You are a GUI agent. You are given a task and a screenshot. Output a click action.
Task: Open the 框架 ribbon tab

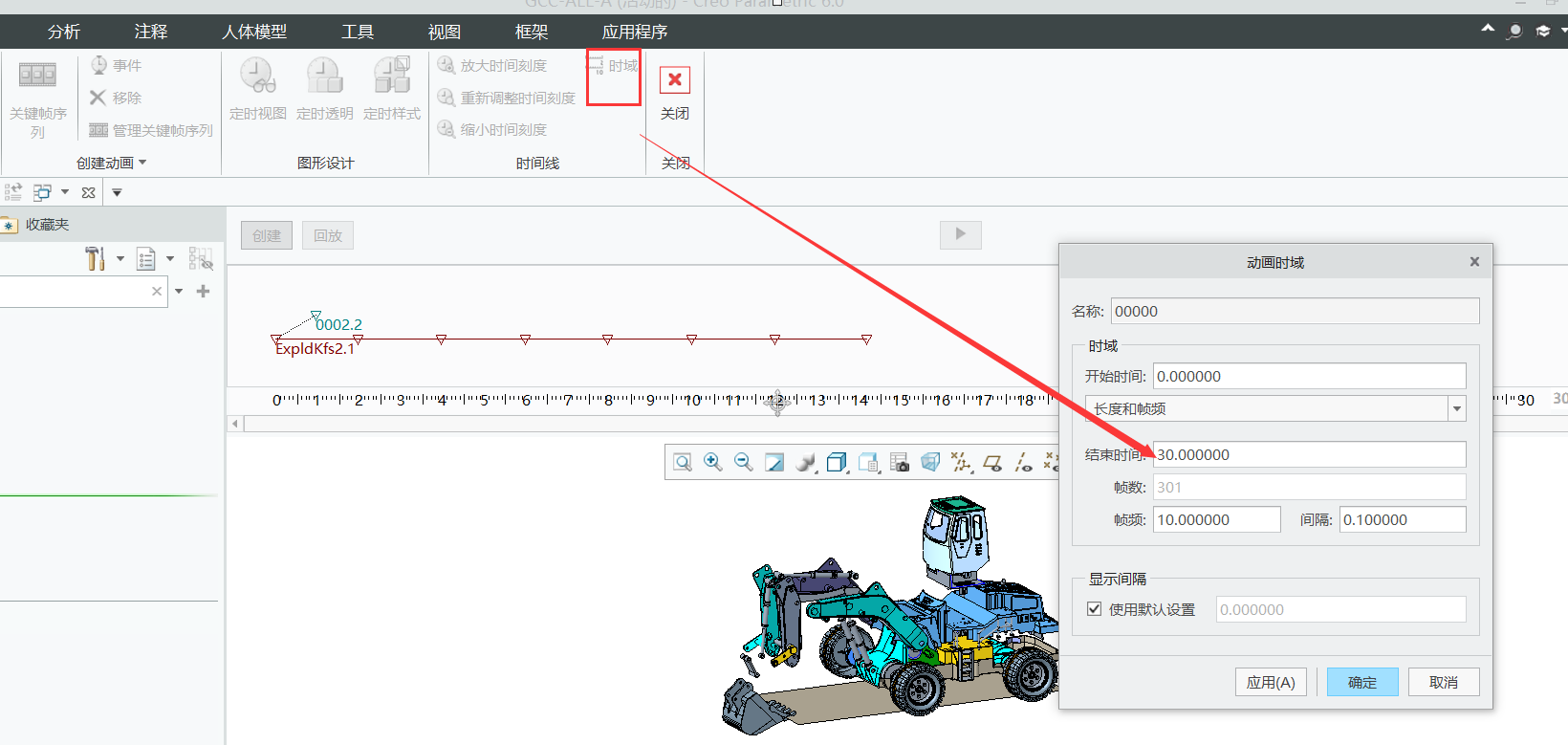click(x=532, y=32)
